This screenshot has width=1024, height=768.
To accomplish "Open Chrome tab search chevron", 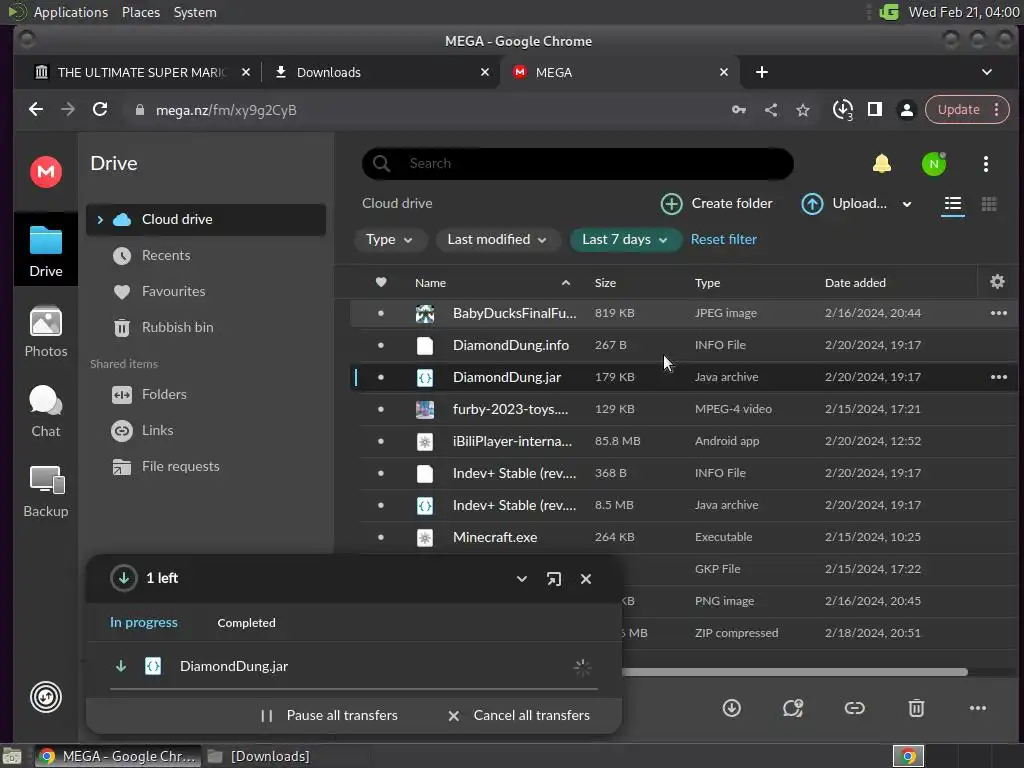I will (x=986, y=72).
